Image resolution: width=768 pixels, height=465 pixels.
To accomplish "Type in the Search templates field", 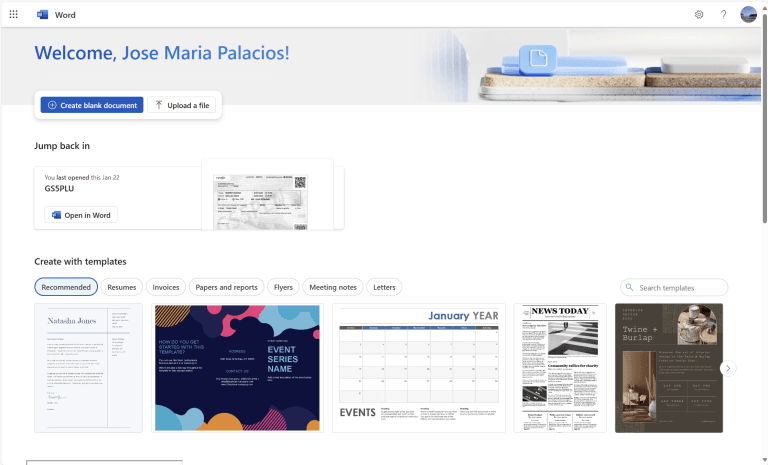I will pos(680,288).
